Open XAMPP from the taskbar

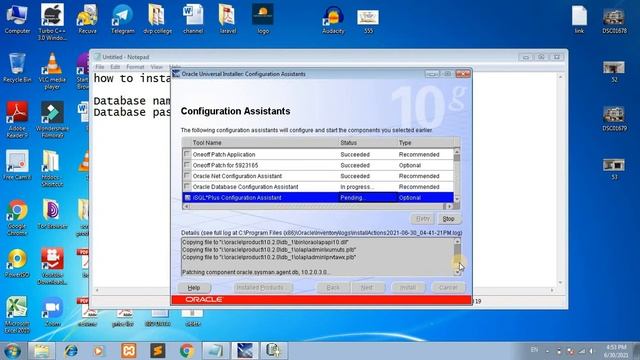tap(129, 351)
